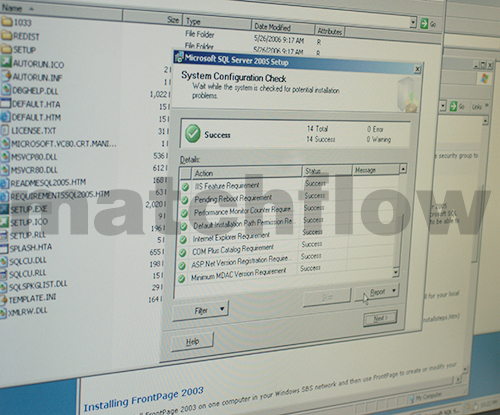Click the SQLCU.DLL file icon
Screen dimensions: 500x415
point(4,261)
